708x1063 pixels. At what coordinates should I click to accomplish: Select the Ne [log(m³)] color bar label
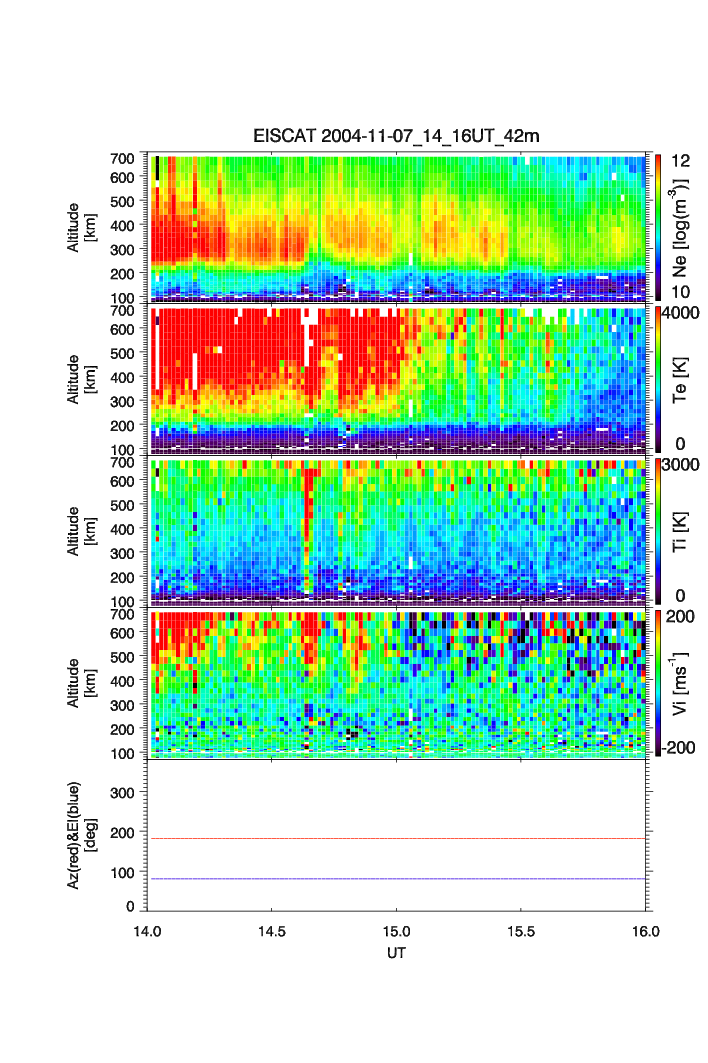coord(681,227)
